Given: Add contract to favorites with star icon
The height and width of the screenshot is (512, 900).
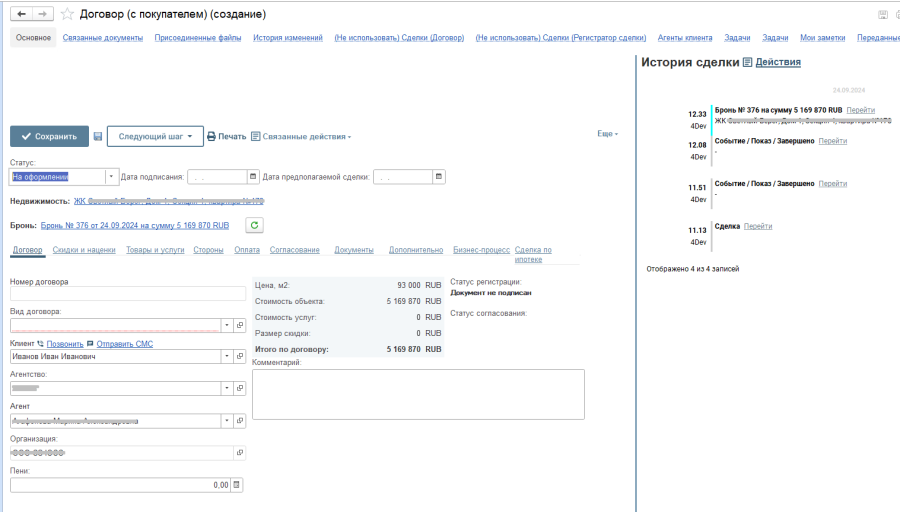Looking at the screenshot, I should coord(68,15).
